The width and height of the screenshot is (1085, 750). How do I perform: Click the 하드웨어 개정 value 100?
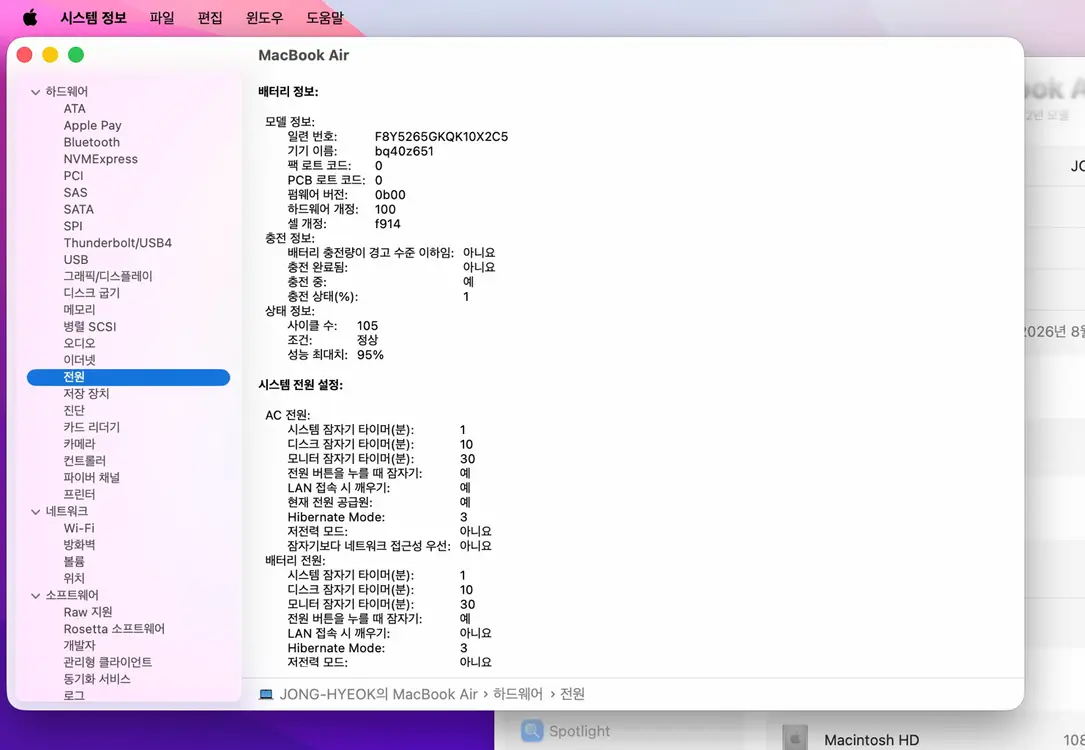[385, 209]
